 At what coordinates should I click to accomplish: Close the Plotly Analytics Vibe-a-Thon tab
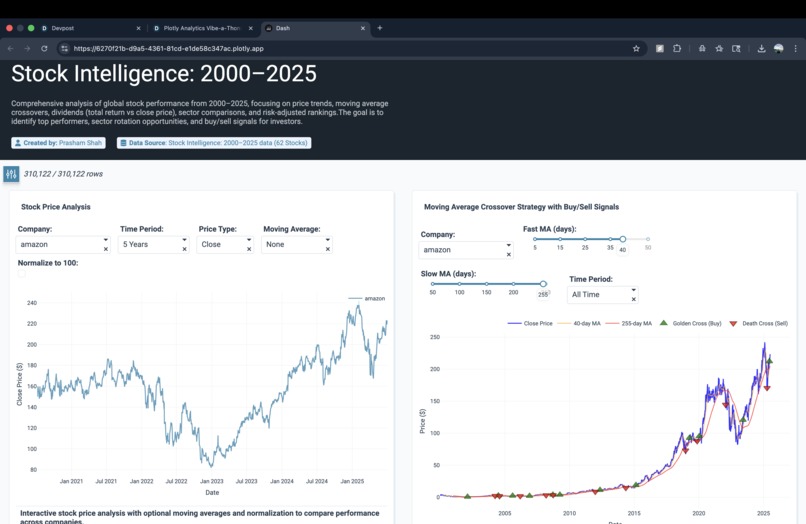pos(250,28)
